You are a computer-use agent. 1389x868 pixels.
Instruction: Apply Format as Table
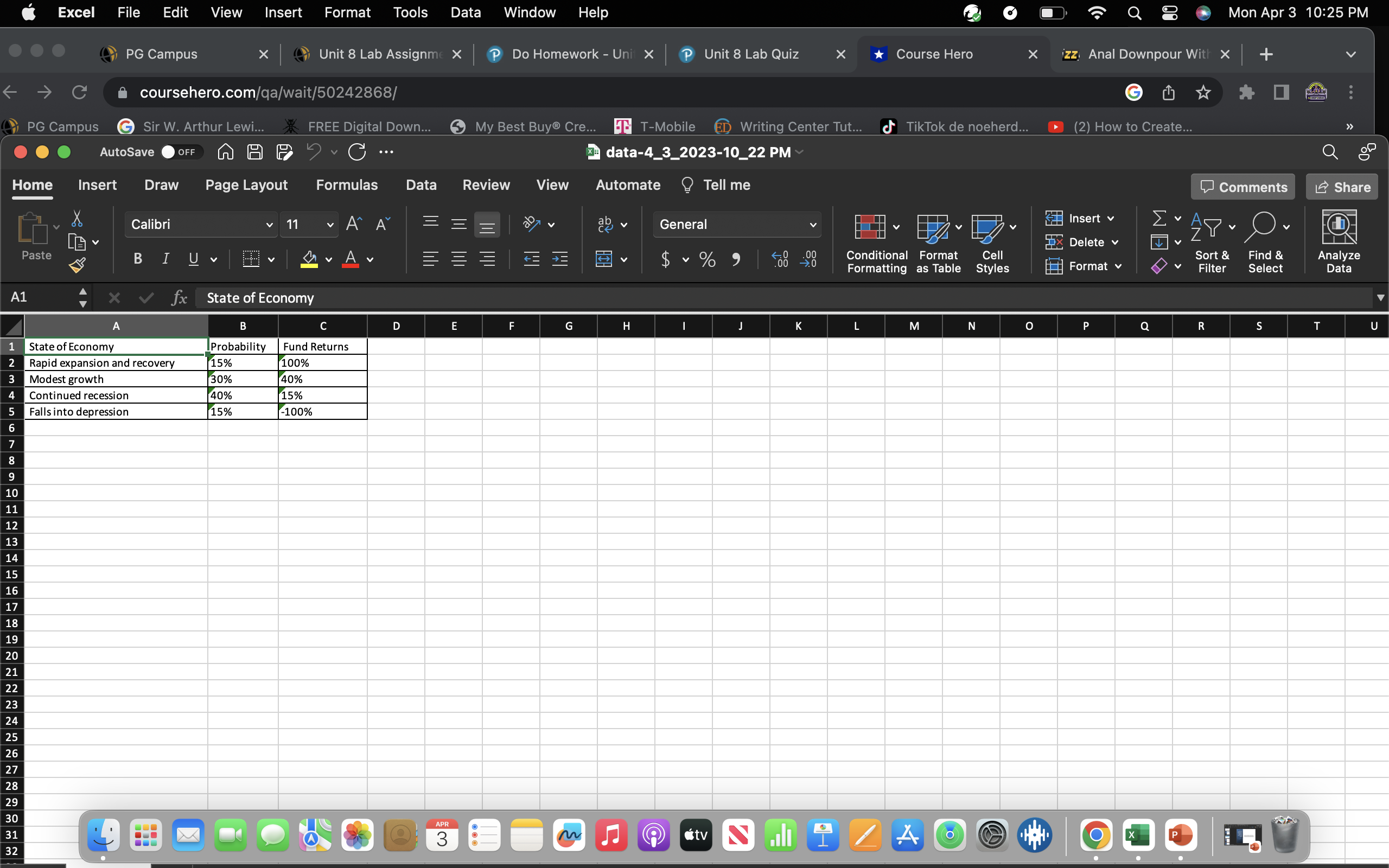(x=936, y=240)
